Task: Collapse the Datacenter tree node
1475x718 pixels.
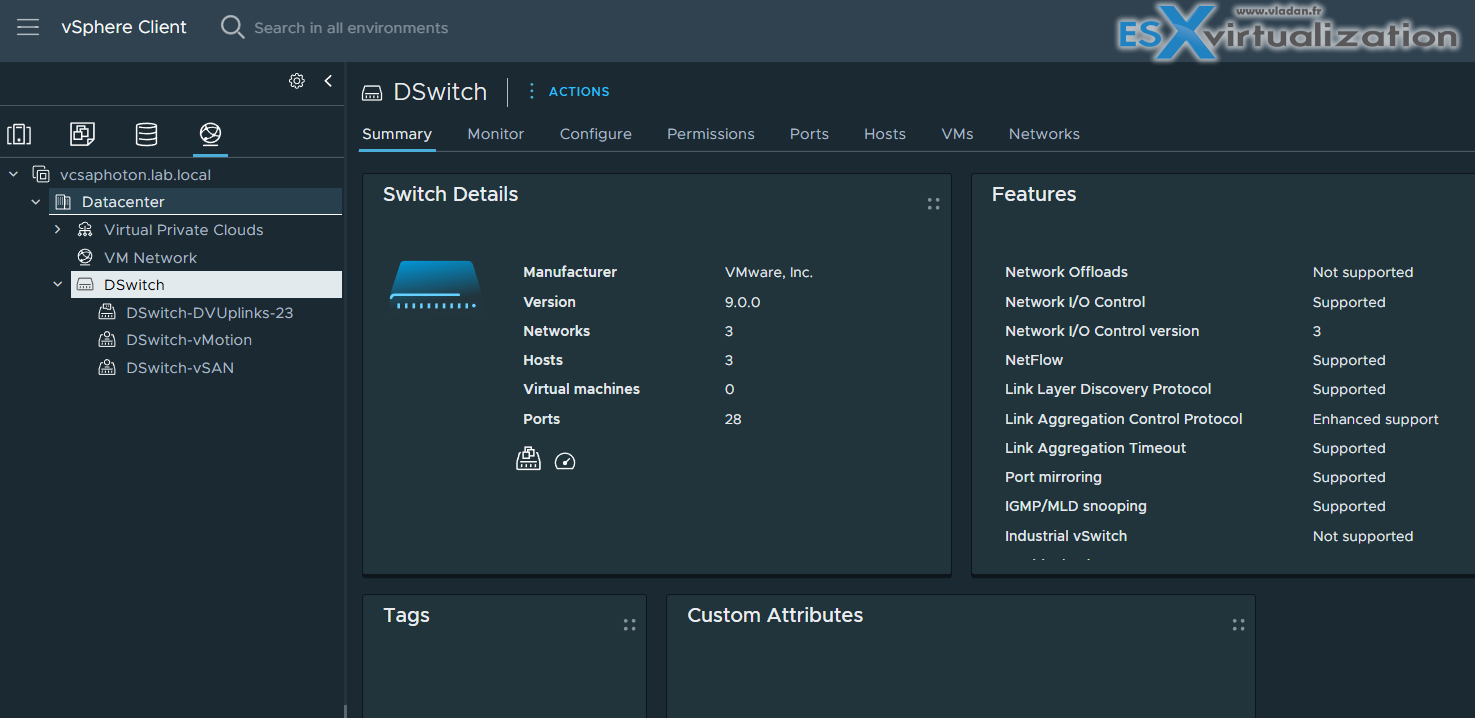Action: (36, 202)
